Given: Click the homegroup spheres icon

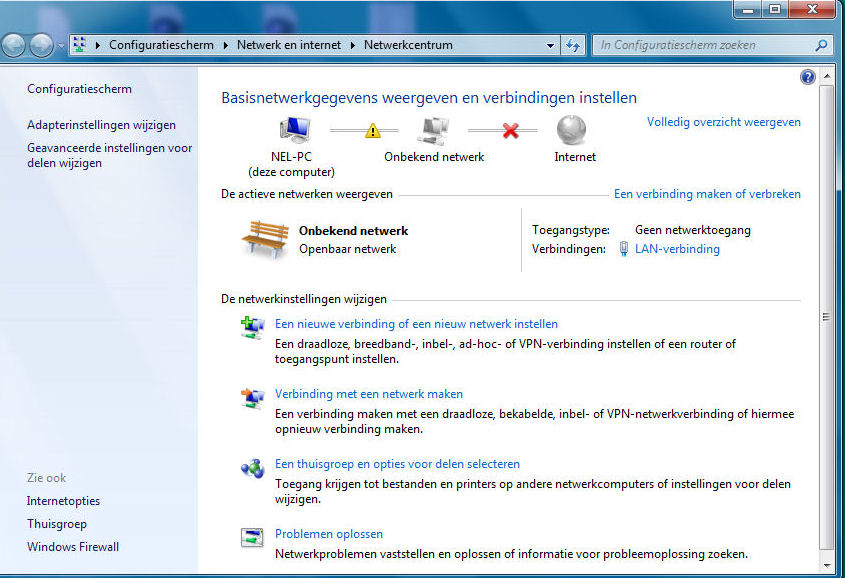Looking at the screenshot, I should click(252, 469).
